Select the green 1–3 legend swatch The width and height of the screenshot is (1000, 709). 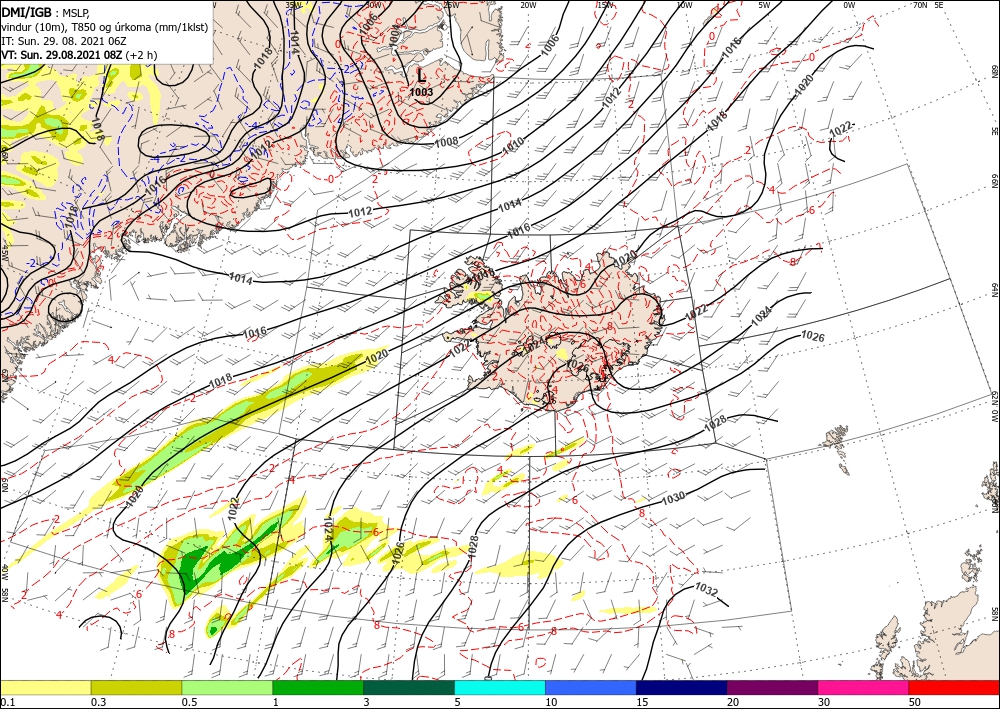[318, 687]
